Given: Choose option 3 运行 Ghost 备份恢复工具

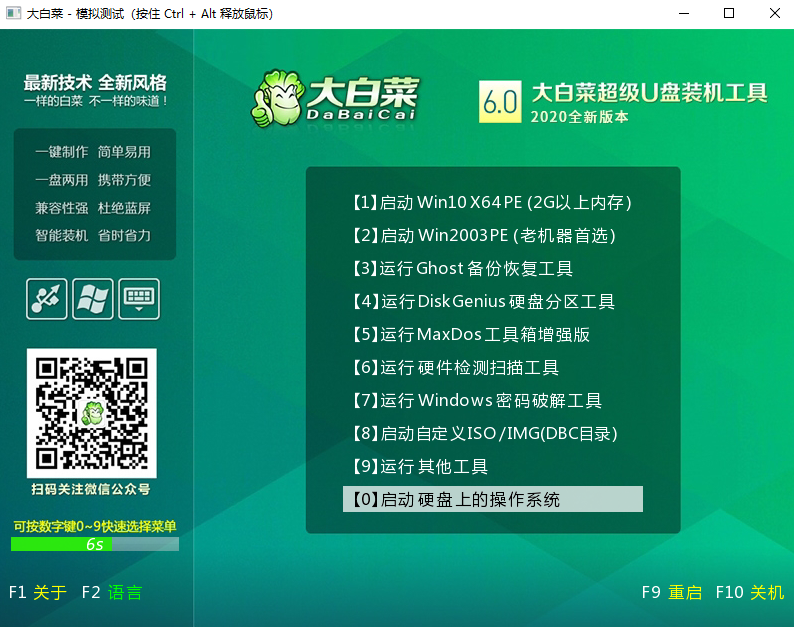Looking at the screenshot, I should [x=463, y=268].
